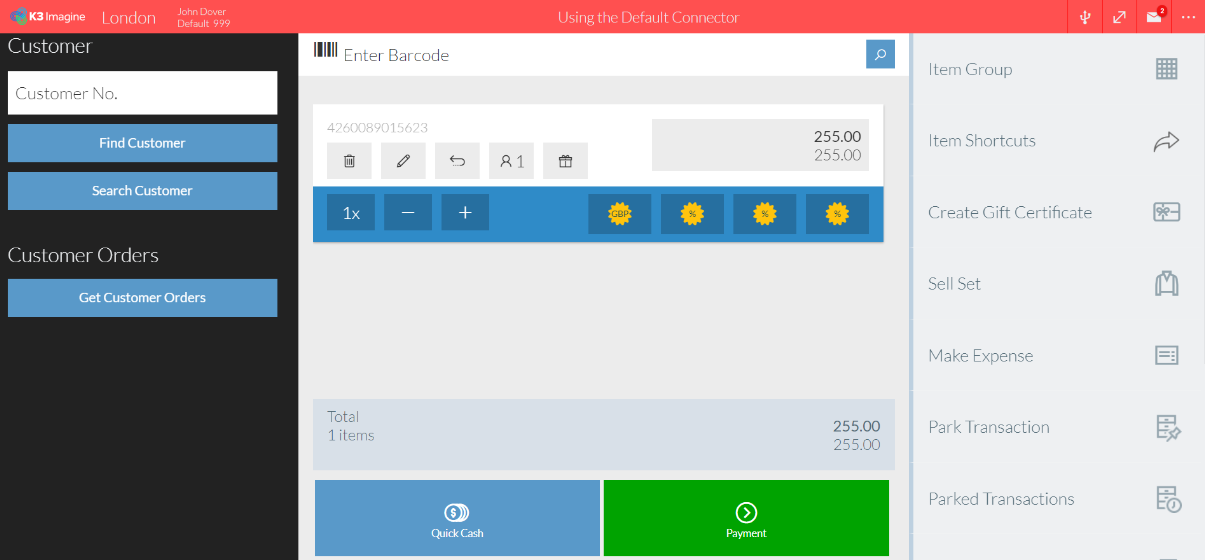Focus the Enter Barcode field
Viewport: 1205px width, 560px height.
600,55
